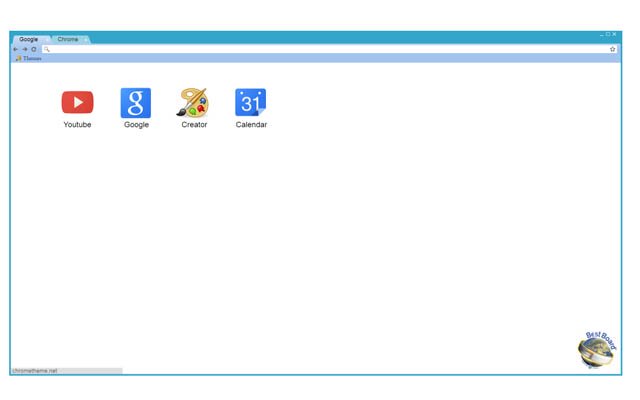Open the Themes bookmark in bookmarks bar

pos(29,58)
